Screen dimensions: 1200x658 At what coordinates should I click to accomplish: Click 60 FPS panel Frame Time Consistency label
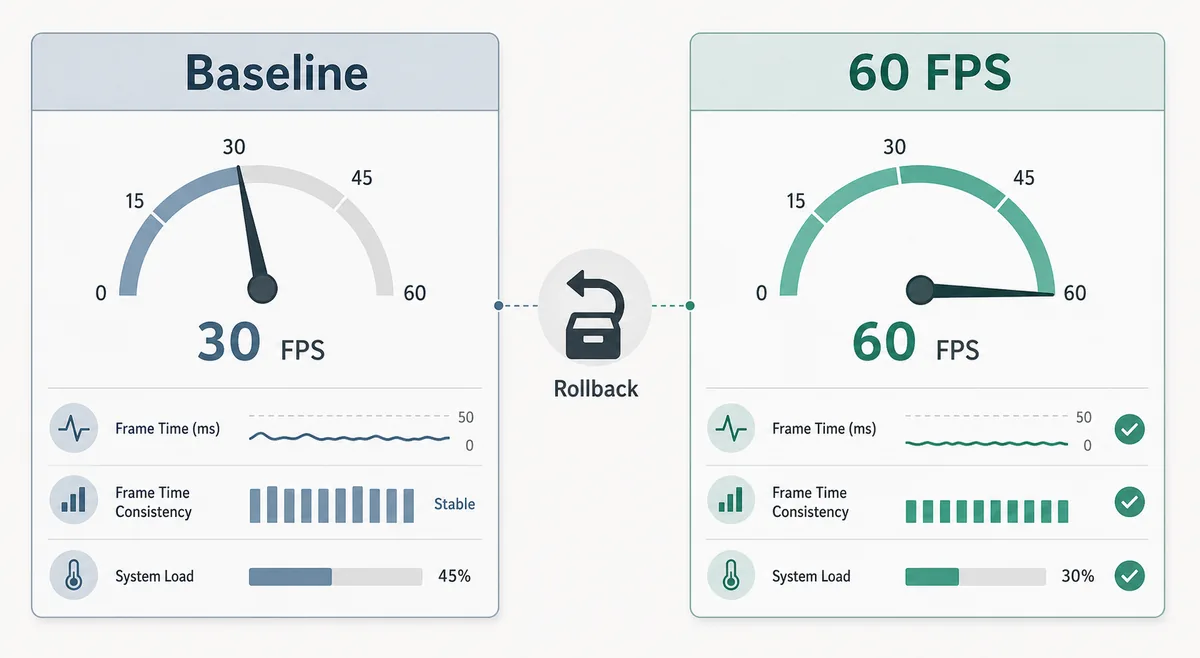(810, 502)
